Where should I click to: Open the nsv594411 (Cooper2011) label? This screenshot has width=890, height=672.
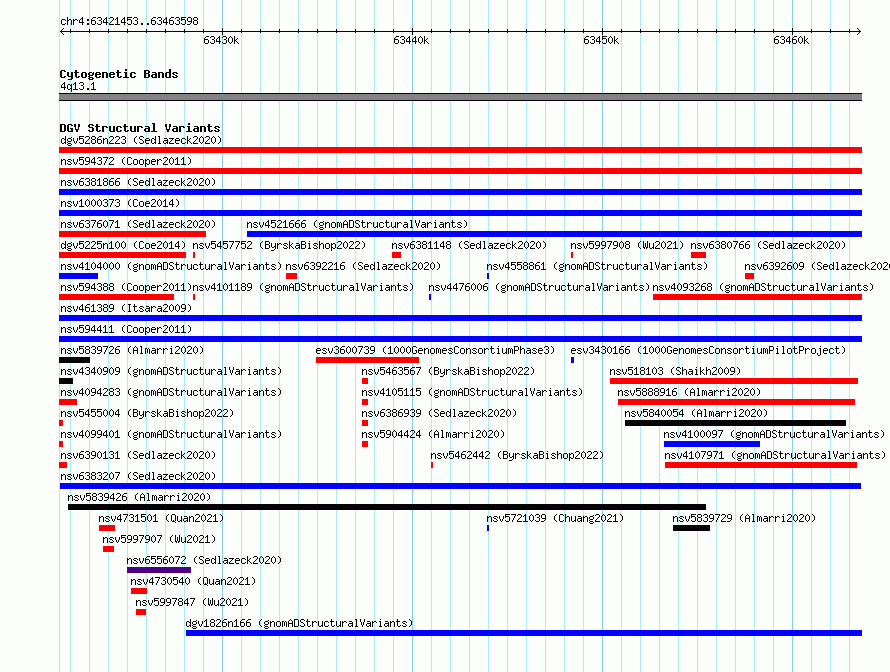(x=126, y=329)
